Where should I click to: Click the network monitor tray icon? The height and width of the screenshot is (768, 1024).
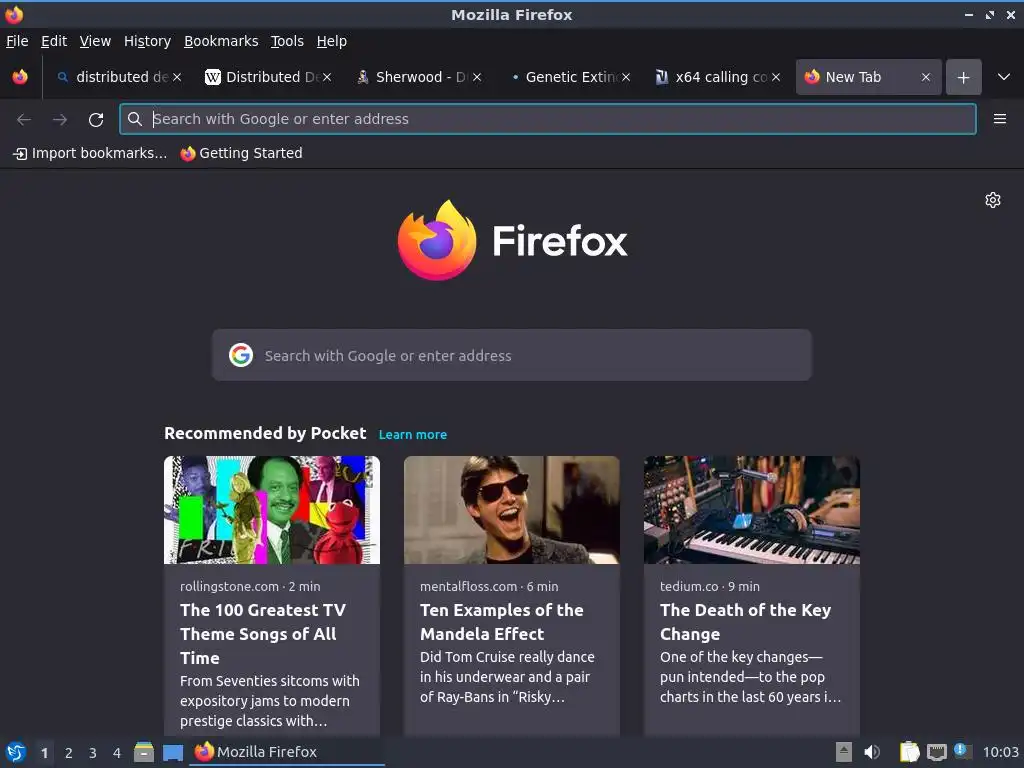(x=936, y=752)
